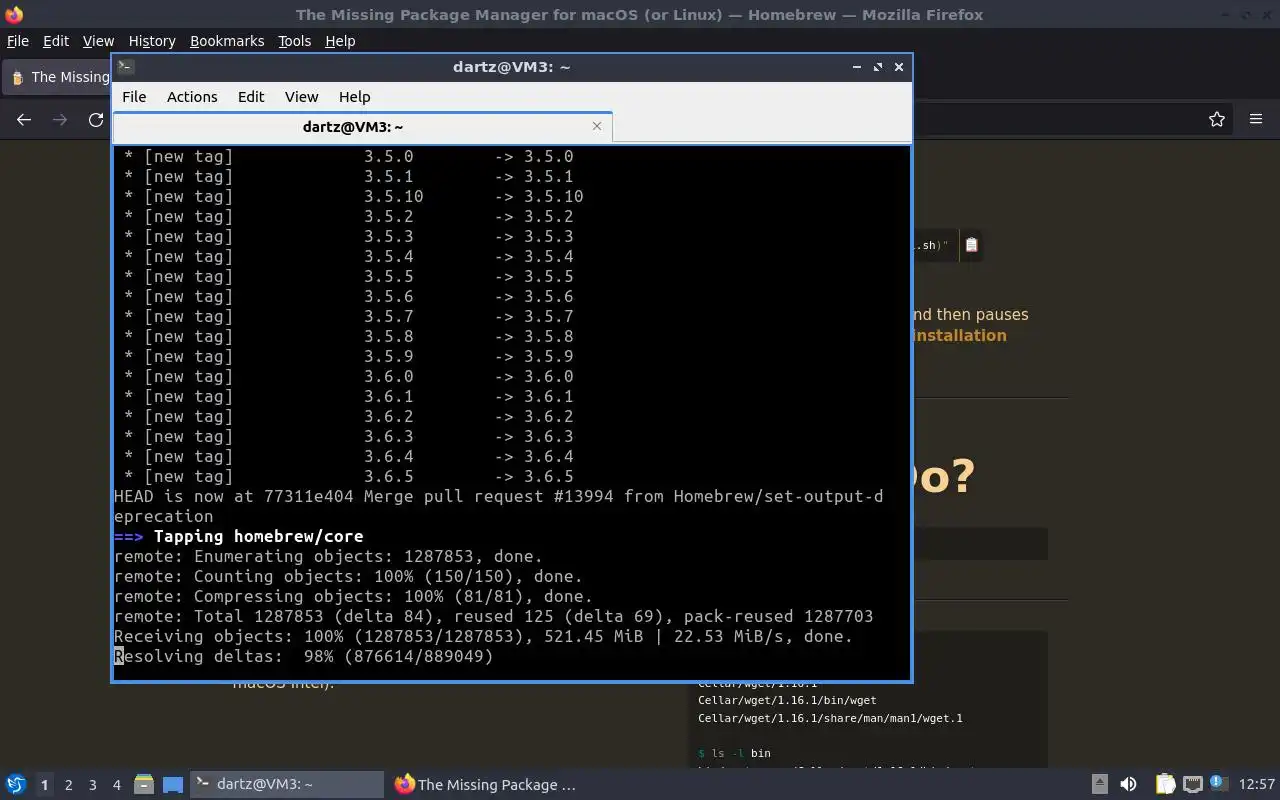Go back in Firefox
The height and width of the screenshot is (800, 1280).
[24, 120]
